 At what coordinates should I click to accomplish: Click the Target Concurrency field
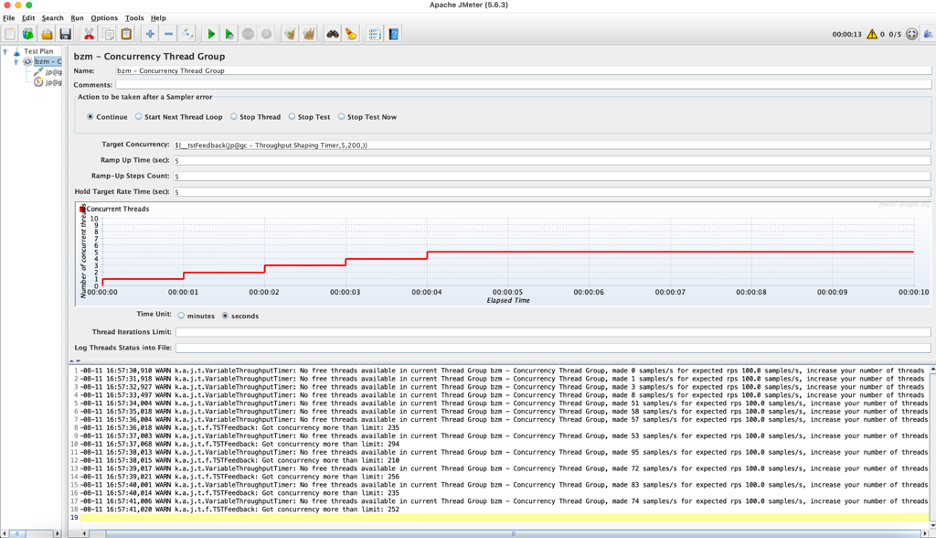point(552,145)
